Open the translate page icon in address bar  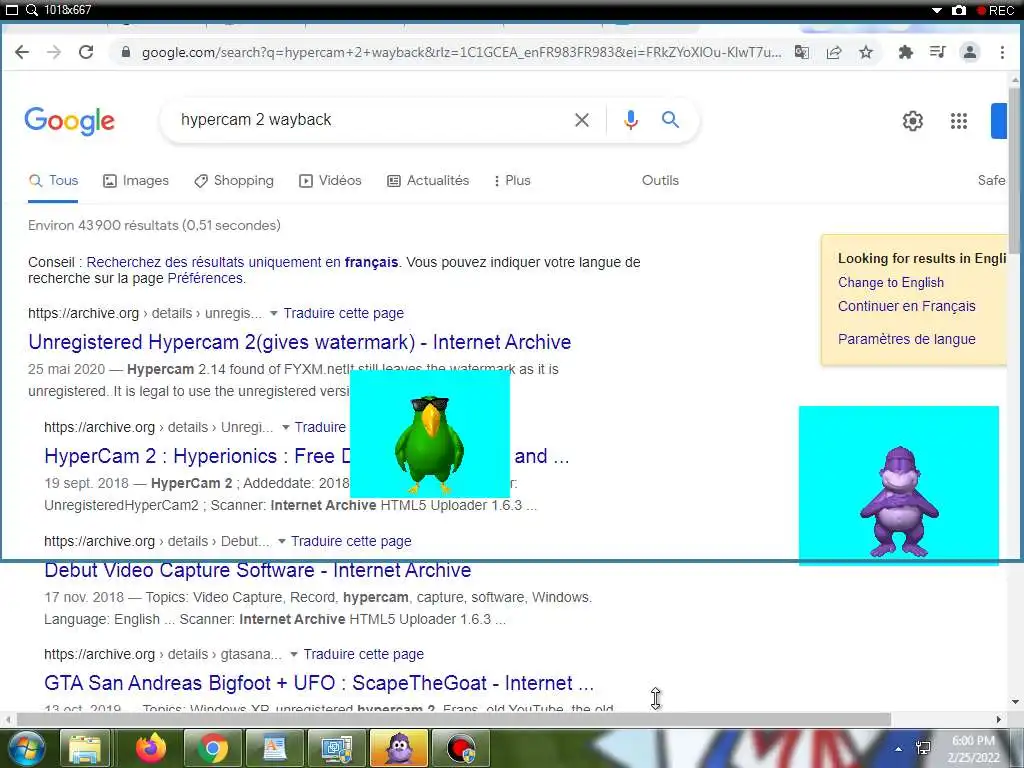pos(802,52)
